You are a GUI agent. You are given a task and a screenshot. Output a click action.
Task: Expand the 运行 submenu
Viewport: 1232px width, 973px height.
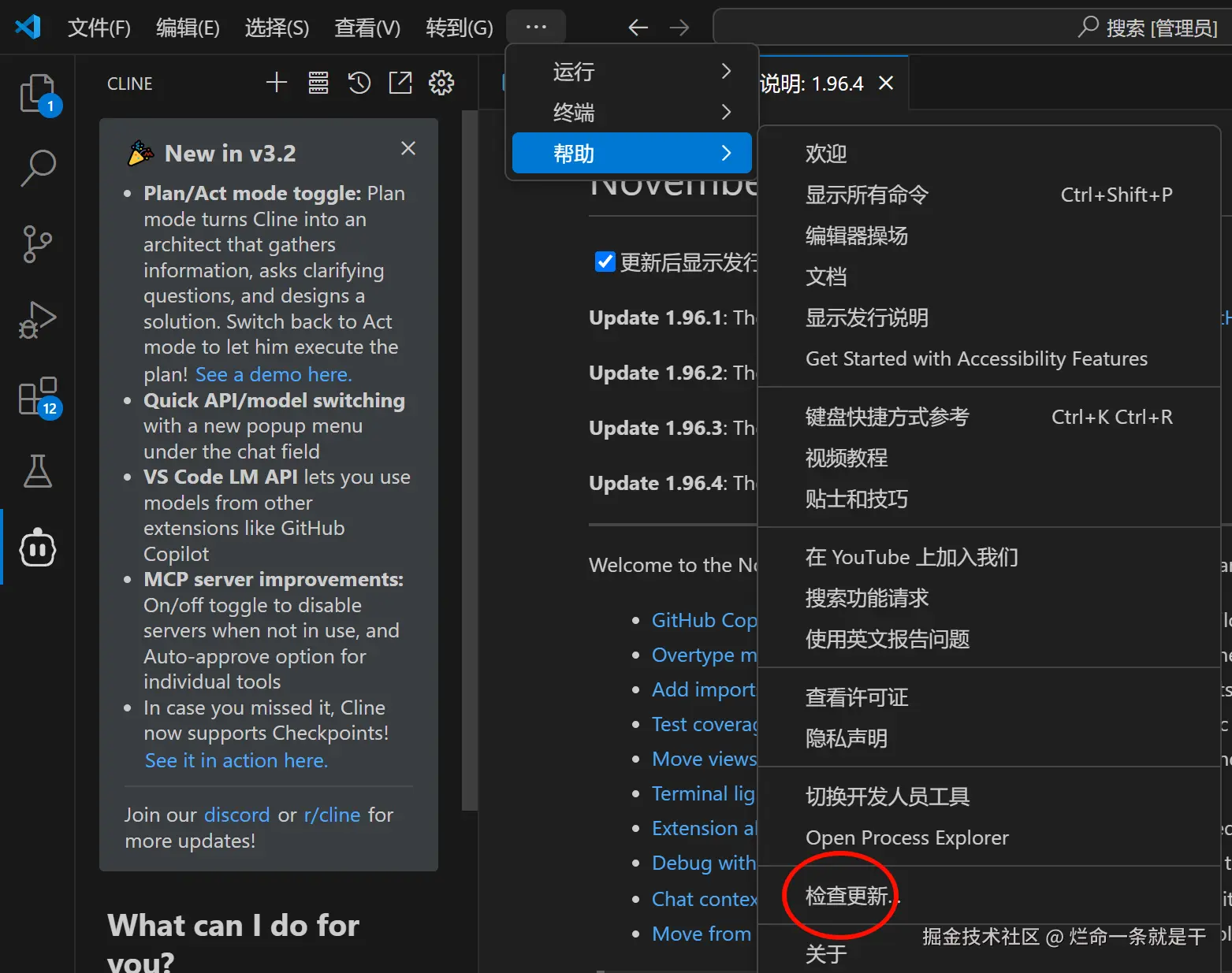(x=632, y=72)
